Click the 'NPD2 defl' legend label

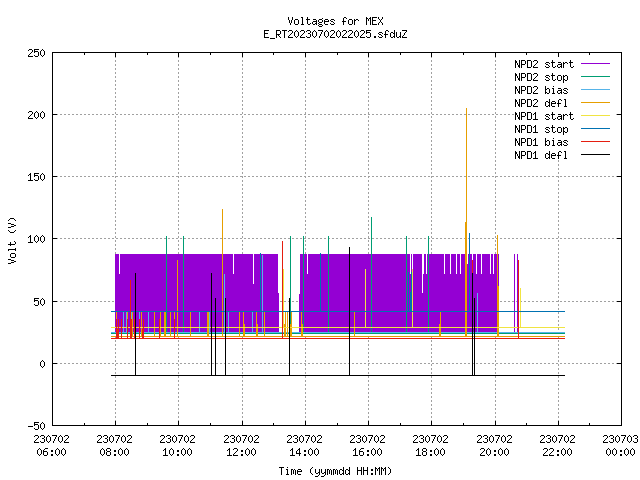pyautogui.click(x=541, y=103)
